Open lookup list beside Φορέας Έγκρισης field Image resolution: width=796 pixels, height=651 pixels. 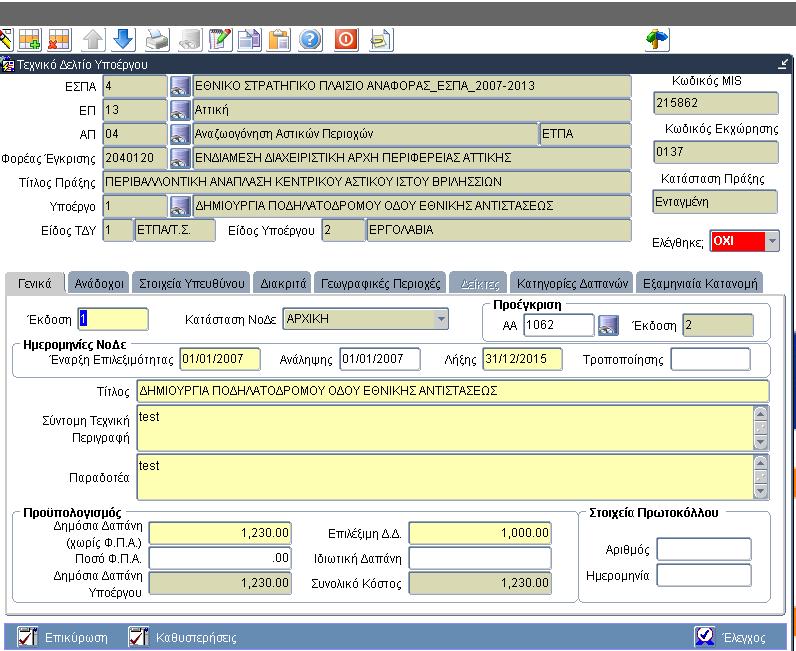click(180, 158)
